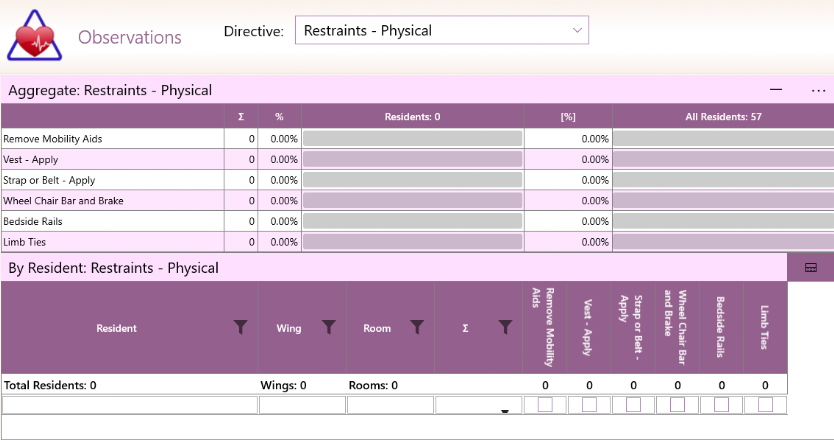This screenshot has width=834, height=440.
Task: Click the Aggregate: Restraints - Physical panel title
Action: 110,90
